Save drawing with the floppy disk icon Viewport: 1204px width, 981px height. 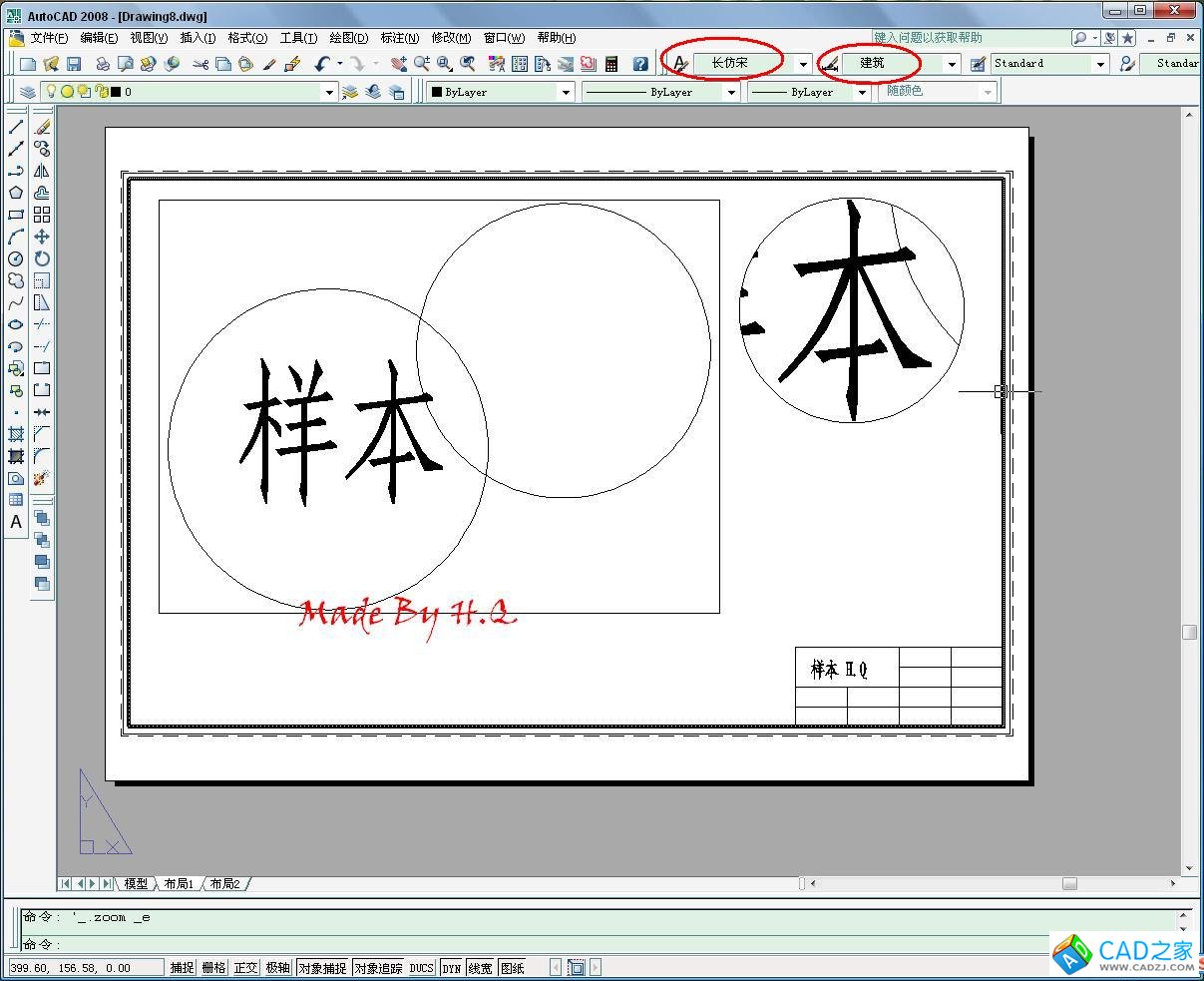(74, 64)
